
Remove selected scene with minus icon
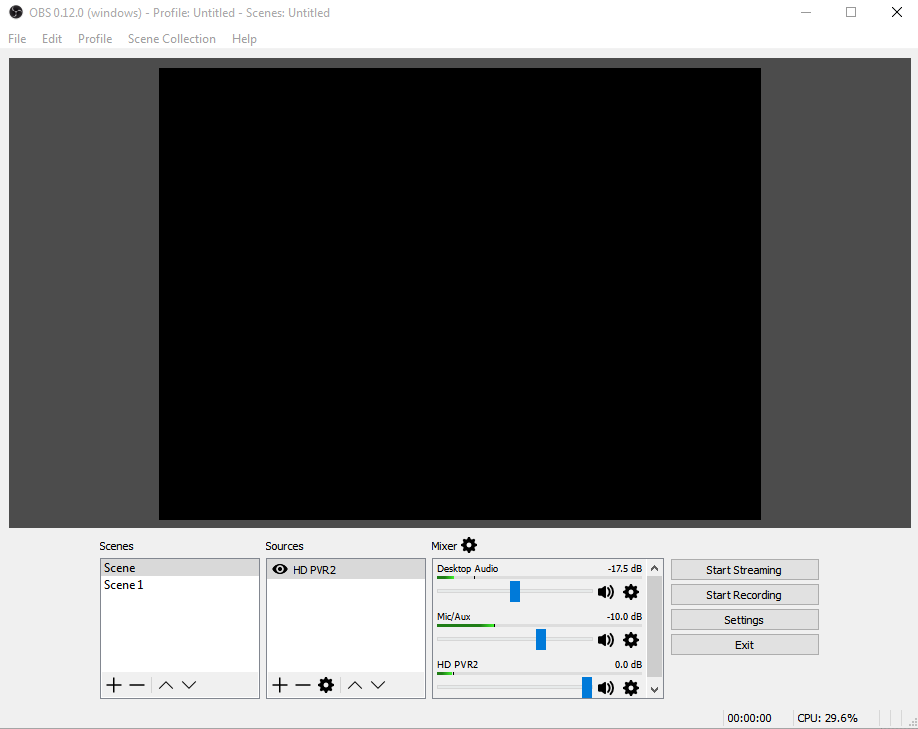point(136,685)
